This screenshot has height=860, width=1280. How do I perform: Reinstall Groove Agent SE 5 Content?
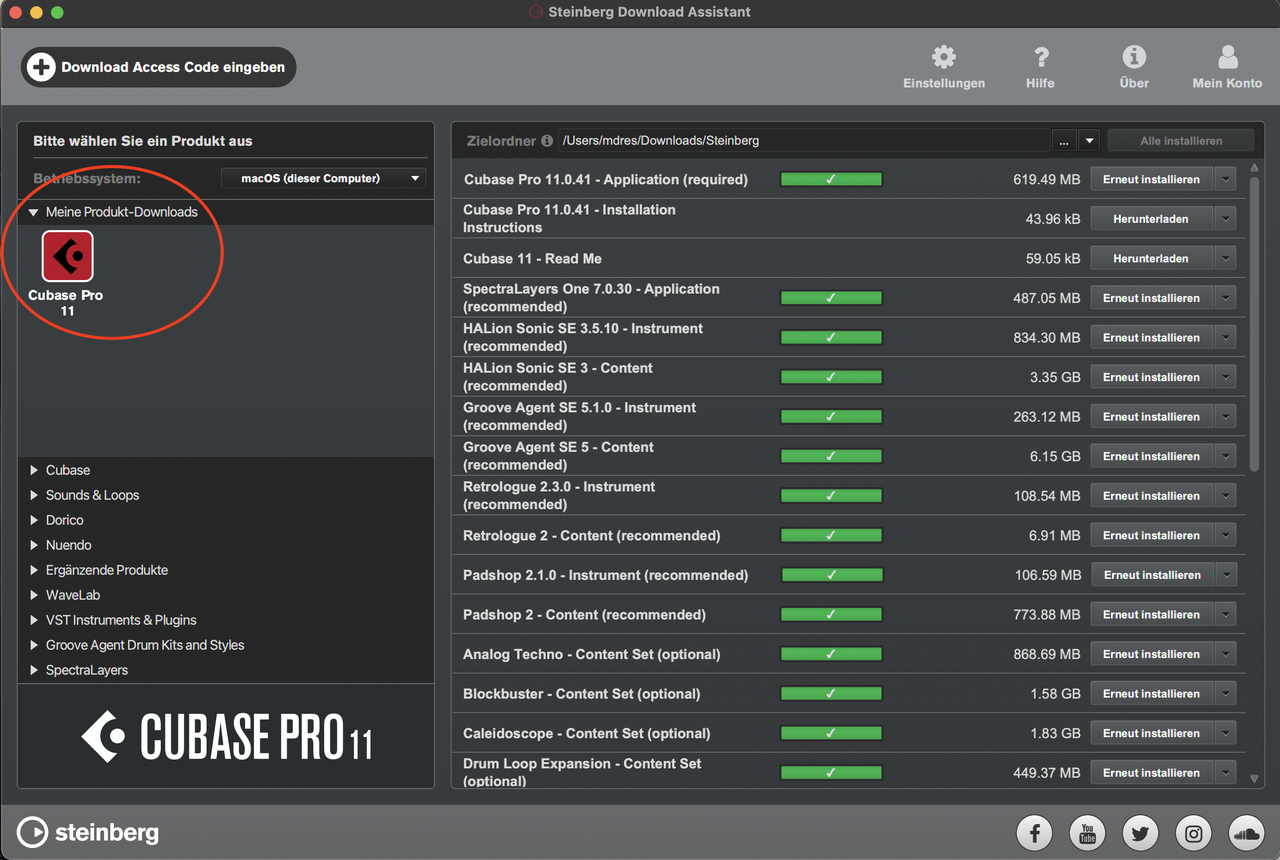(1151, 456)
